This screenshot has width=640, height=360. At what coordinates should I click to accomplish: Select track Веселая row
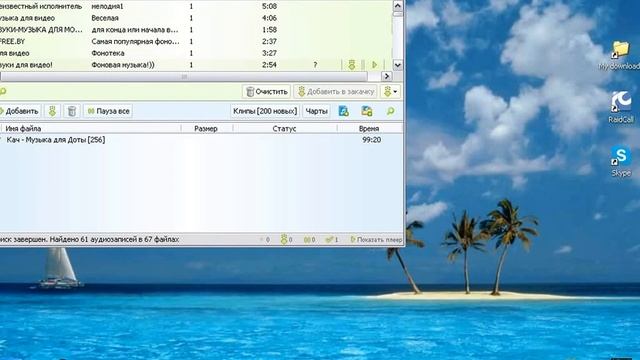tap(196, 18)
